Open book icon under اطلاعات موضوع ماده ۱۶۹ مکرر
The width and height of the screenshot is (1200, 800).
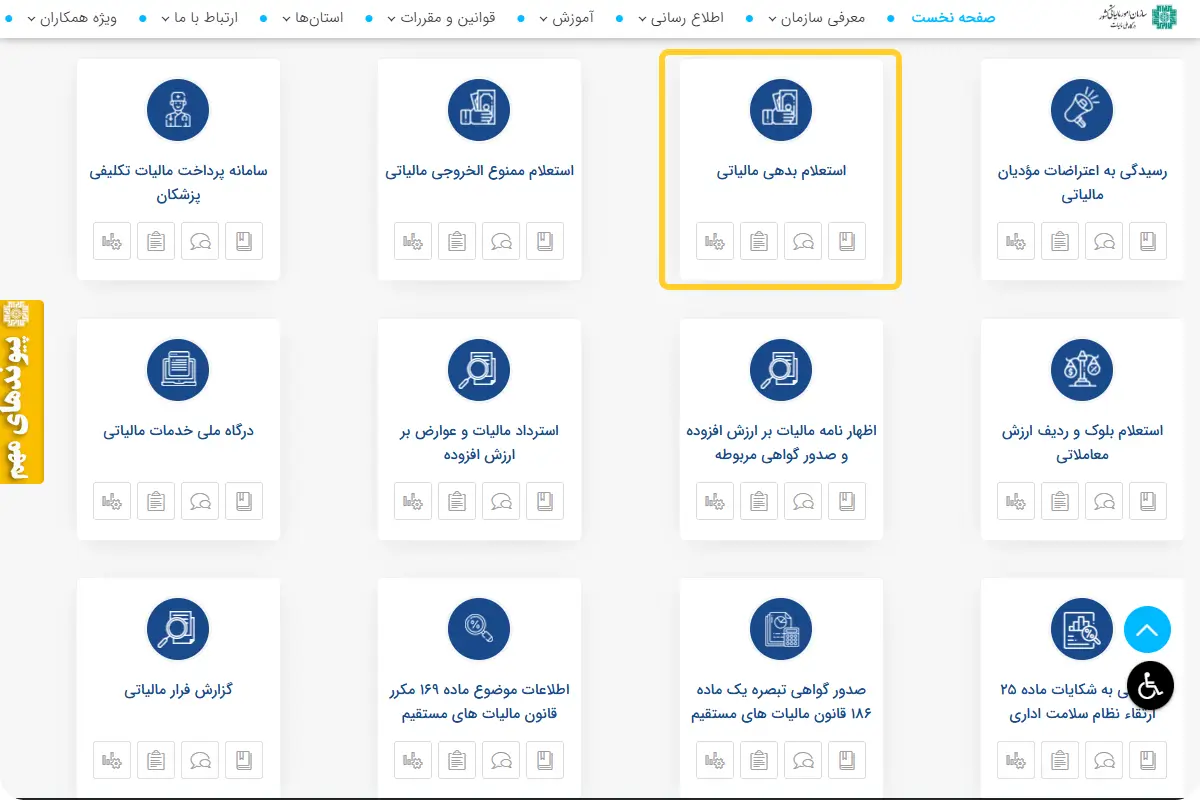pyautogui.click(x=545, y=761)
